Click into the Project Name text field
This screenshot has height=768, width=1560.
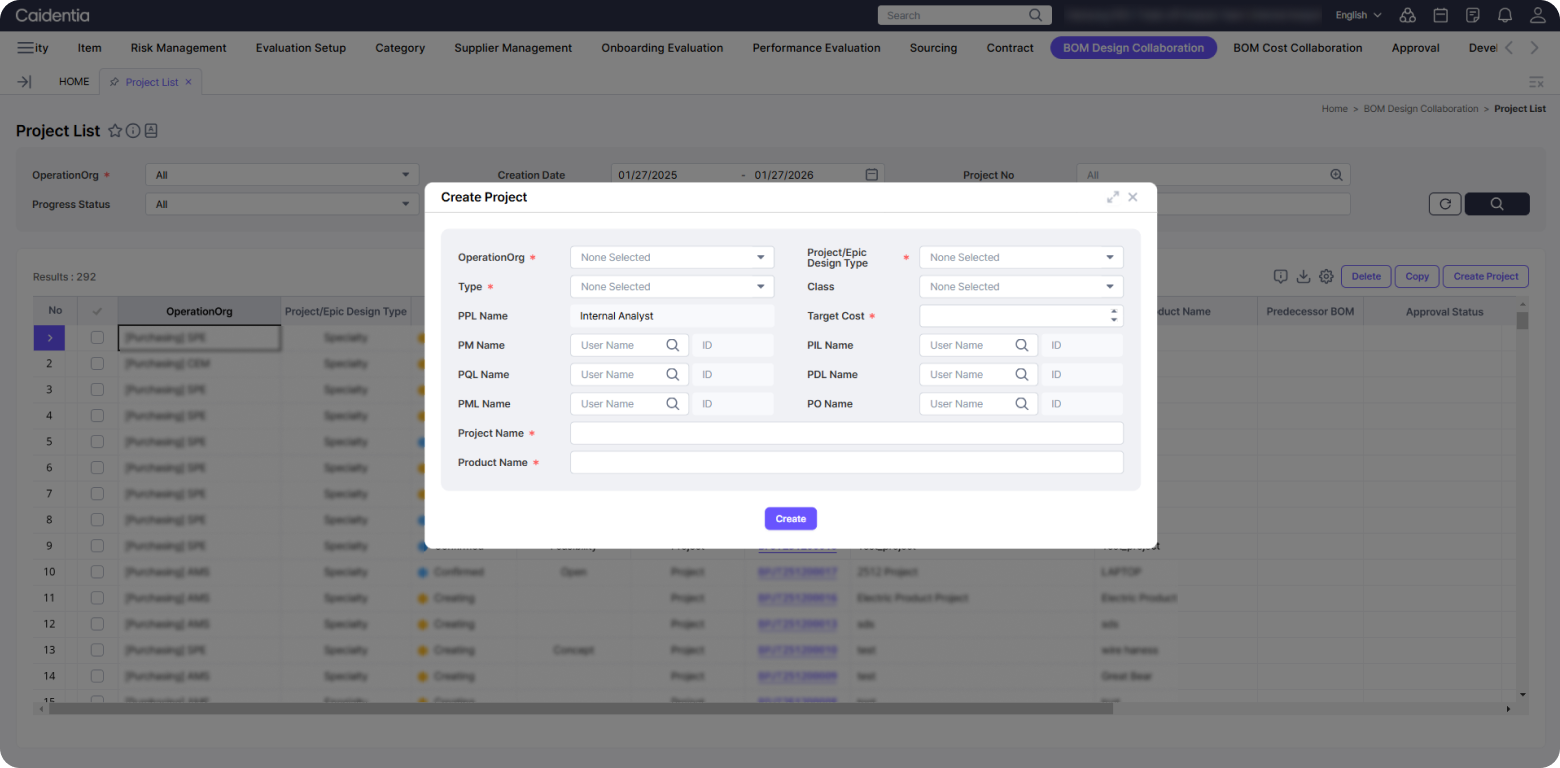tap(846, 433)
